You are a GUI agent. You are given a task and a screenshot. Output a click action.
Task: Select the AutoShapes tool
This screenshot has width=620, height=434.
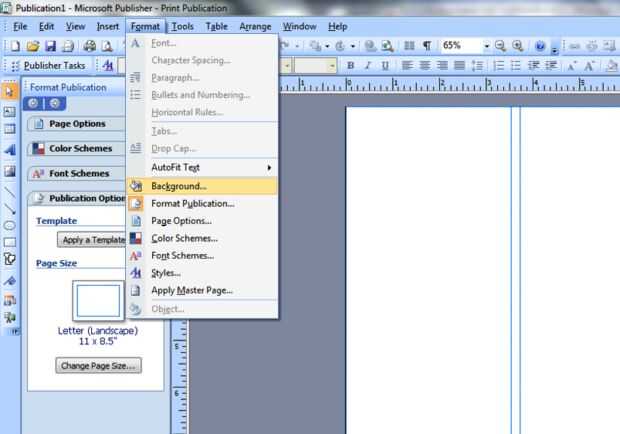click(9, 259)
